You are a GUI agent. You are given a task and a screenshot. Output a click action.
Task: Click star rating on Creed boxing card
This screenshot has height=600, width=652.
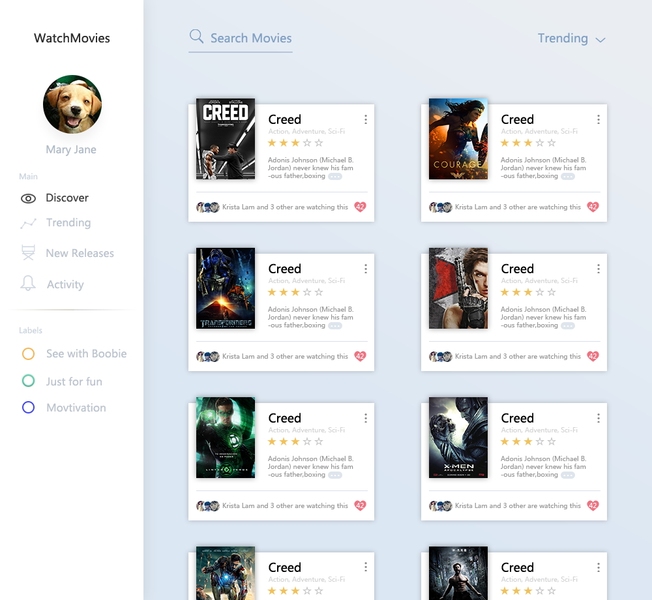pos(295,143)
